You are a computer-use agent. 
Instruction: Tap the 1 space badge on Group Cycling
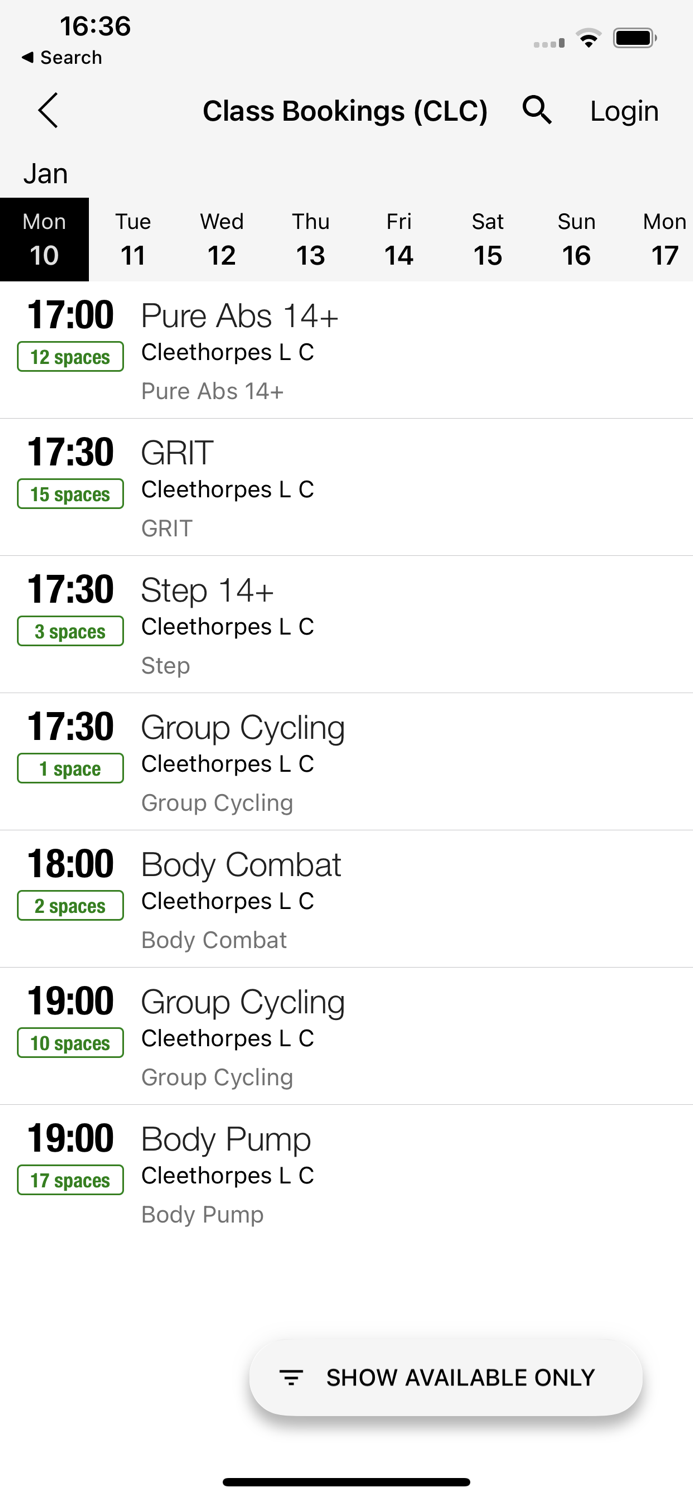point(70,768)
